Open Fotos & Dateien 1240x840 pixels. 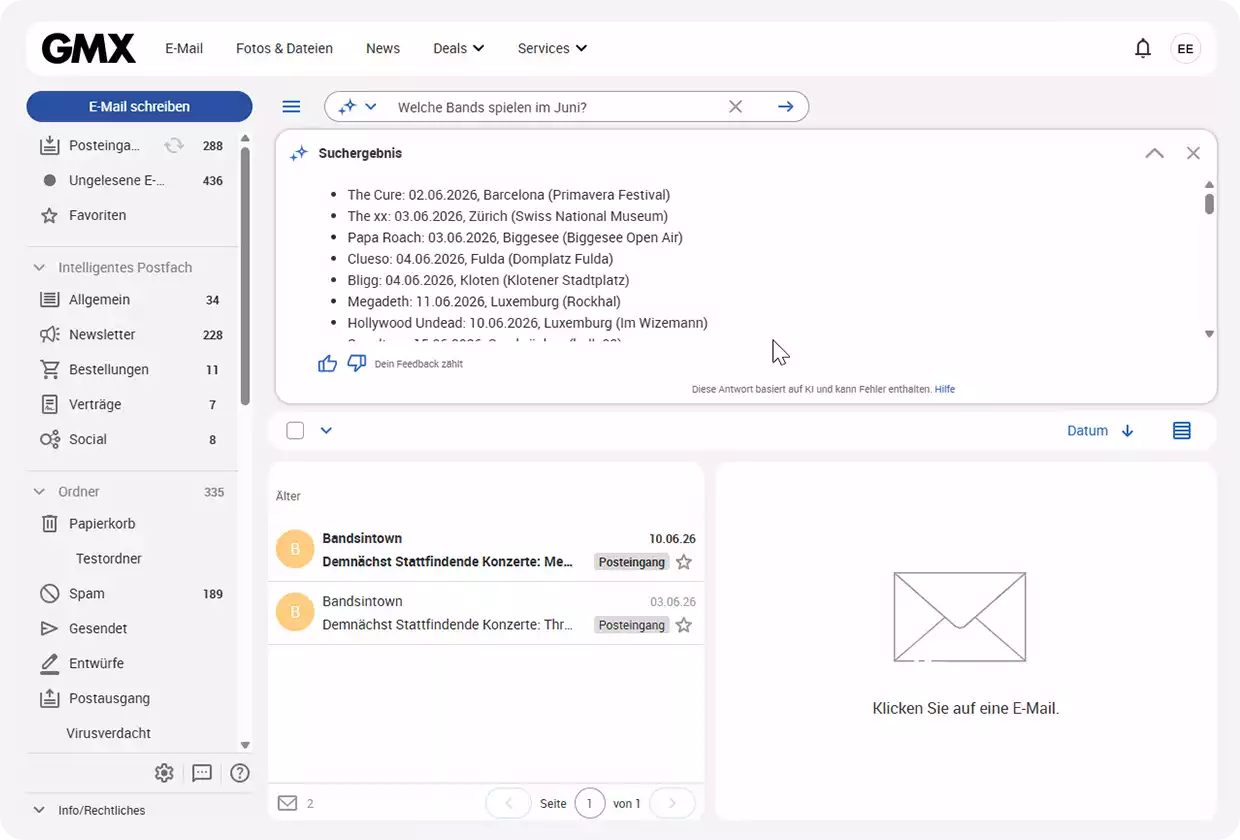[x=284, y=48]
